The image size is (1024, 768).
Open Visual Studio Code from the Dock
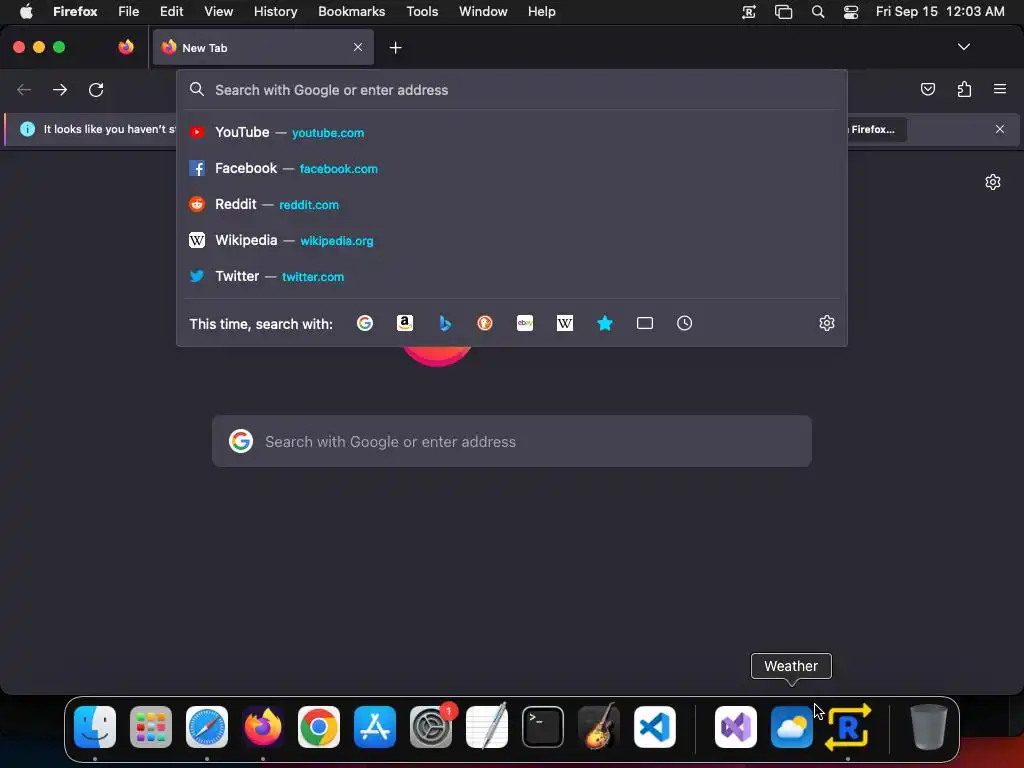click(654, 727)
